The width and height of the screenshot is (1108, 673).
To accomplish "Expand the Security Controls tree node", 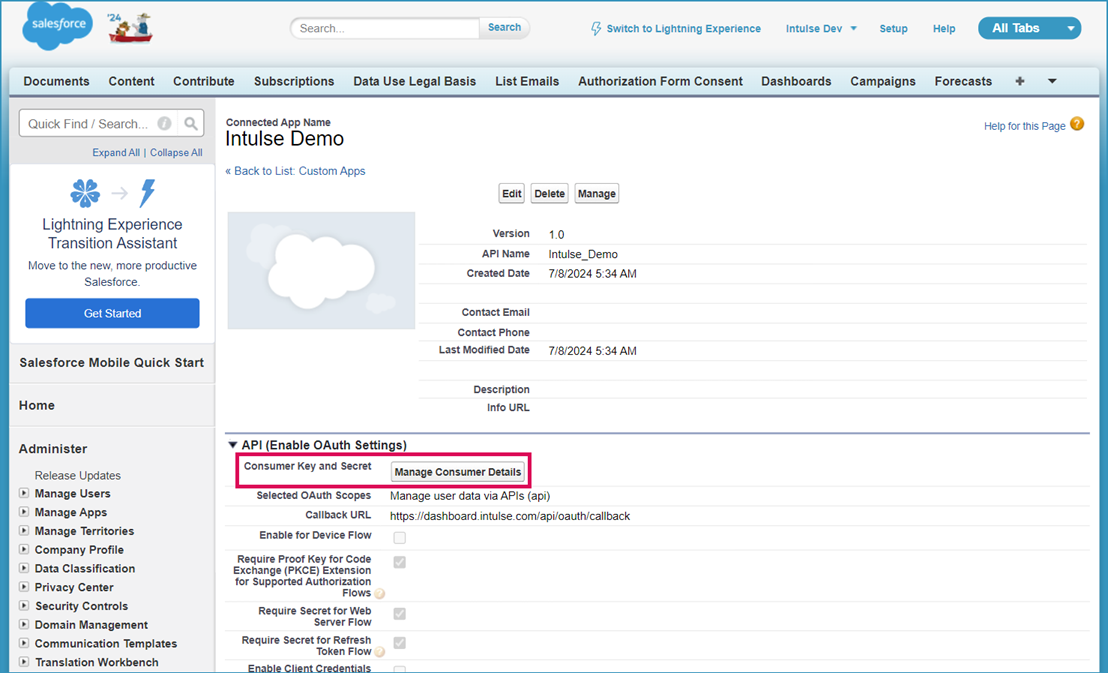I will click(24, 606).
